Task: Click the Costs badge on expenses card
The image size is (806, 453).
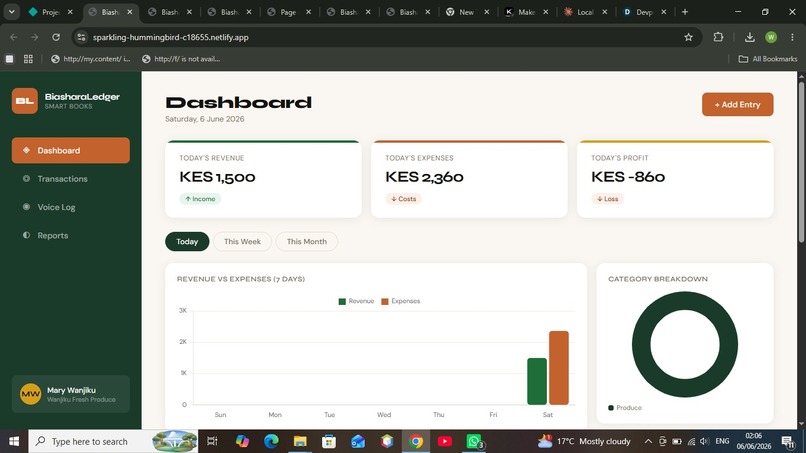Action: [x=404, y=198]
